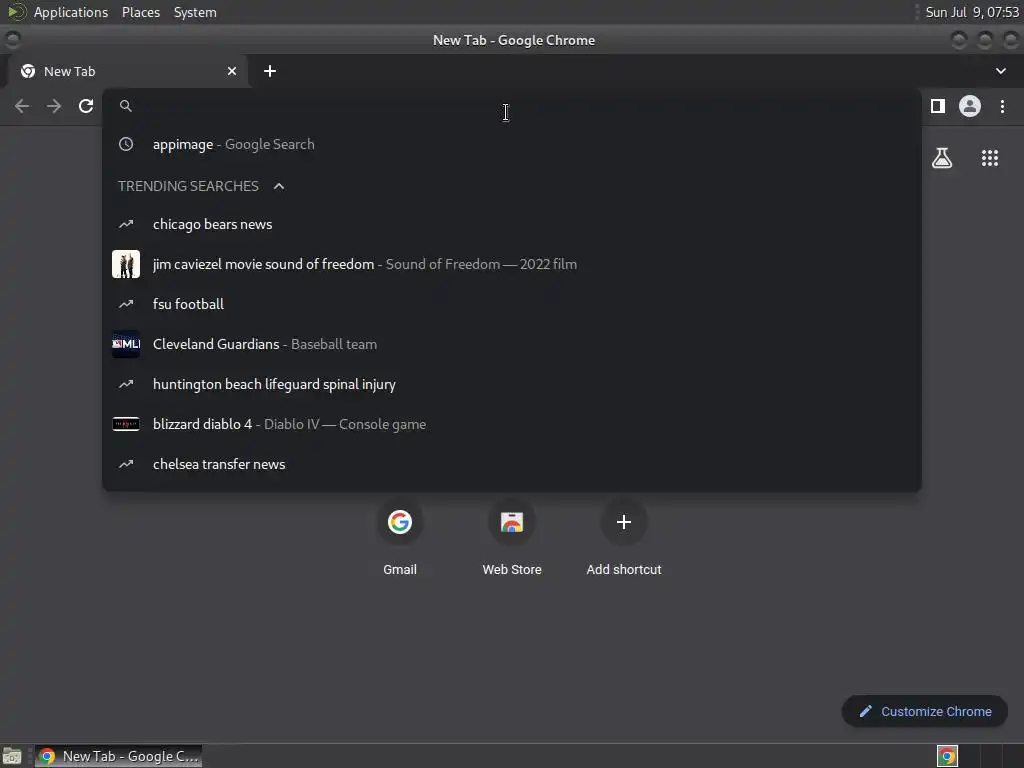Open the tab search dropdown arrow
Viewport: 1024px width, 768px height.
click(1000, 71)
